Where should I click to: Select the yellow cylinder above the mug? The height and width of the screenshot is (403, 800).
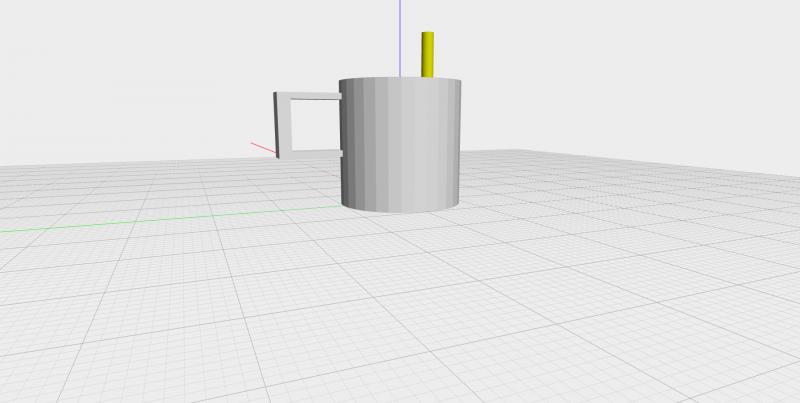(427, 55)
